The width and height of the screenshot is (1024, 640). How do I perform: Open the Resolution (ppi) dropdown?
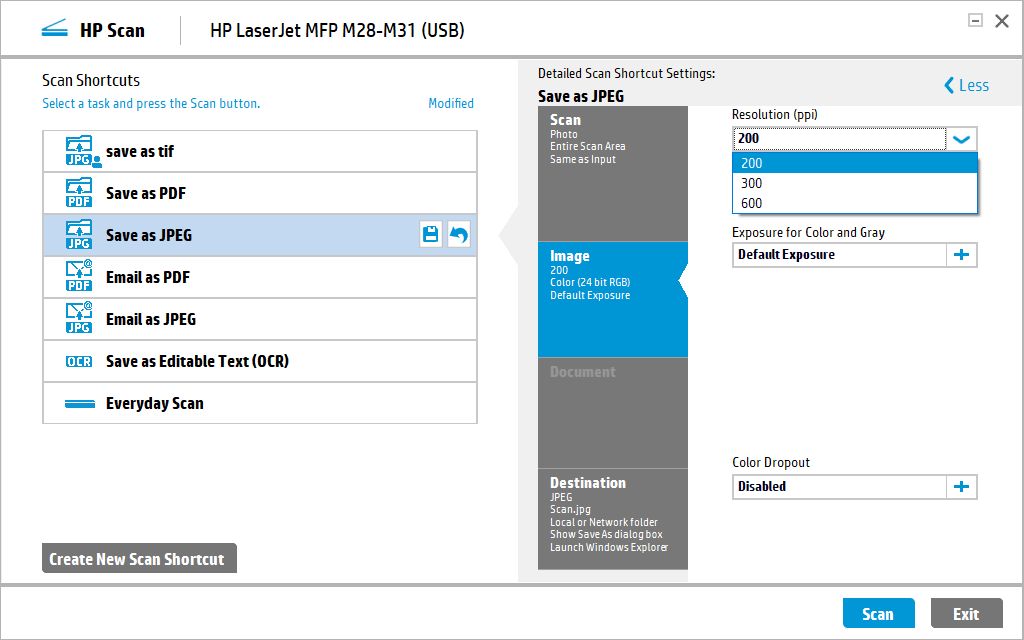[961, 139]
